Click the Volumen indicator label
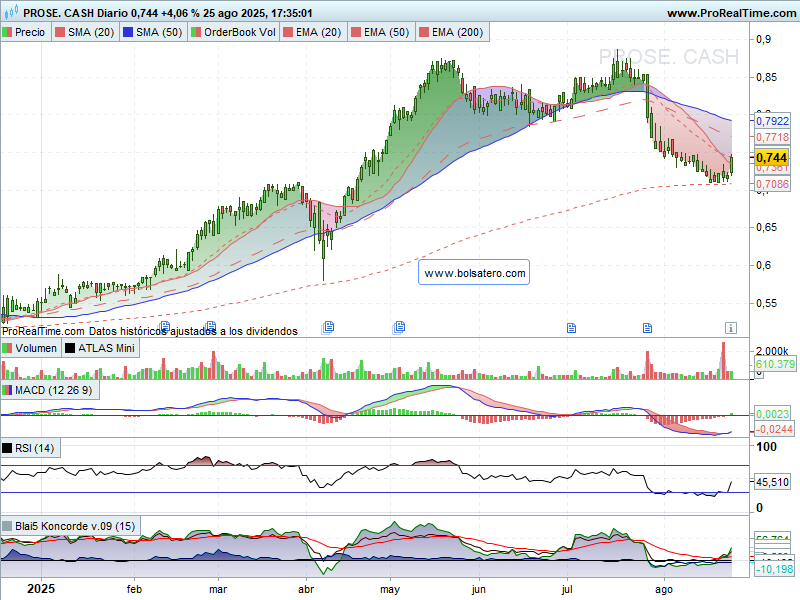Screen dimensions: 800x600 click(30, 348)
